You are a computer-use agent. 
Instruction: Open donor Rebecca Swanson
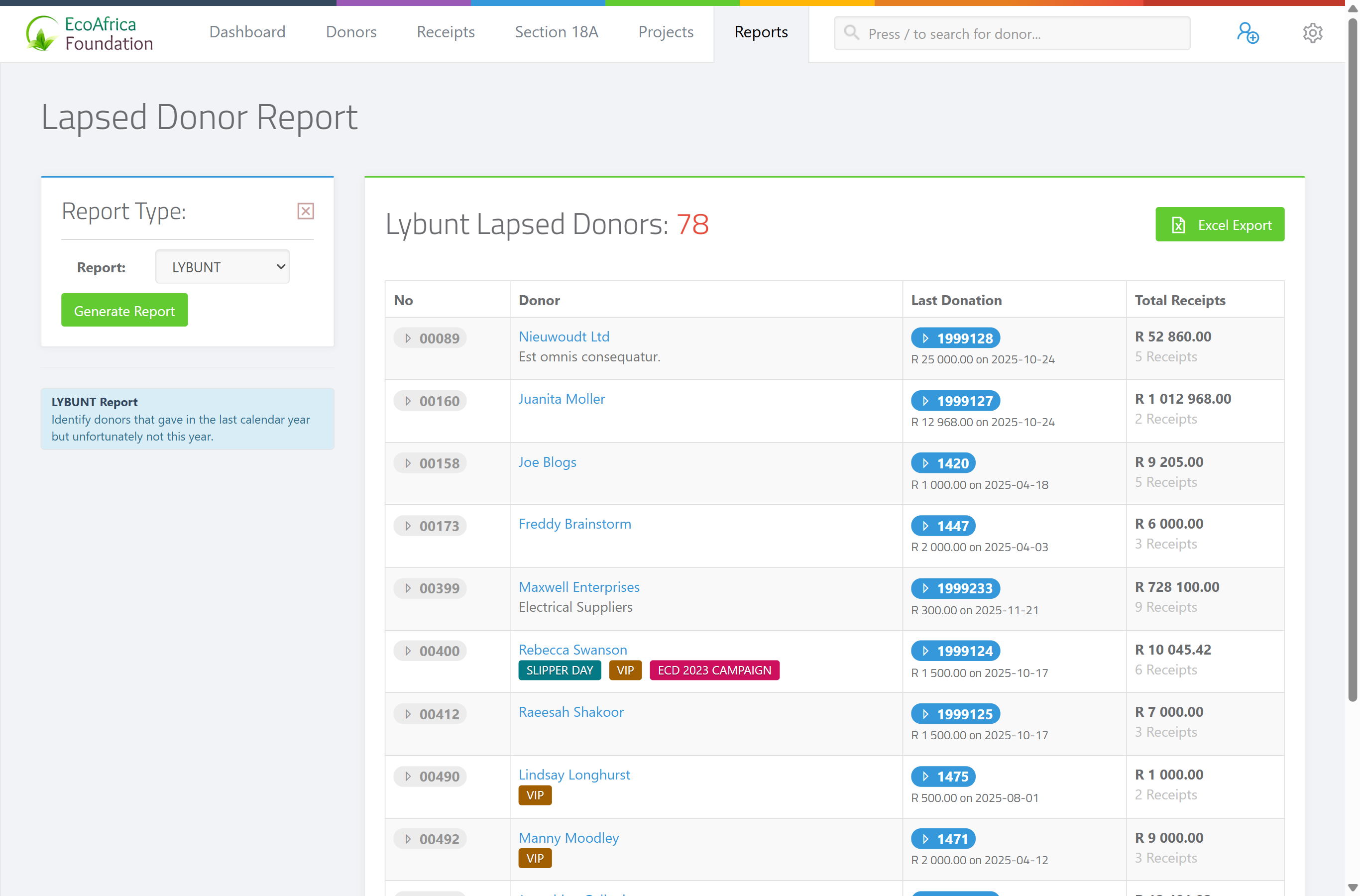[572, 650]
